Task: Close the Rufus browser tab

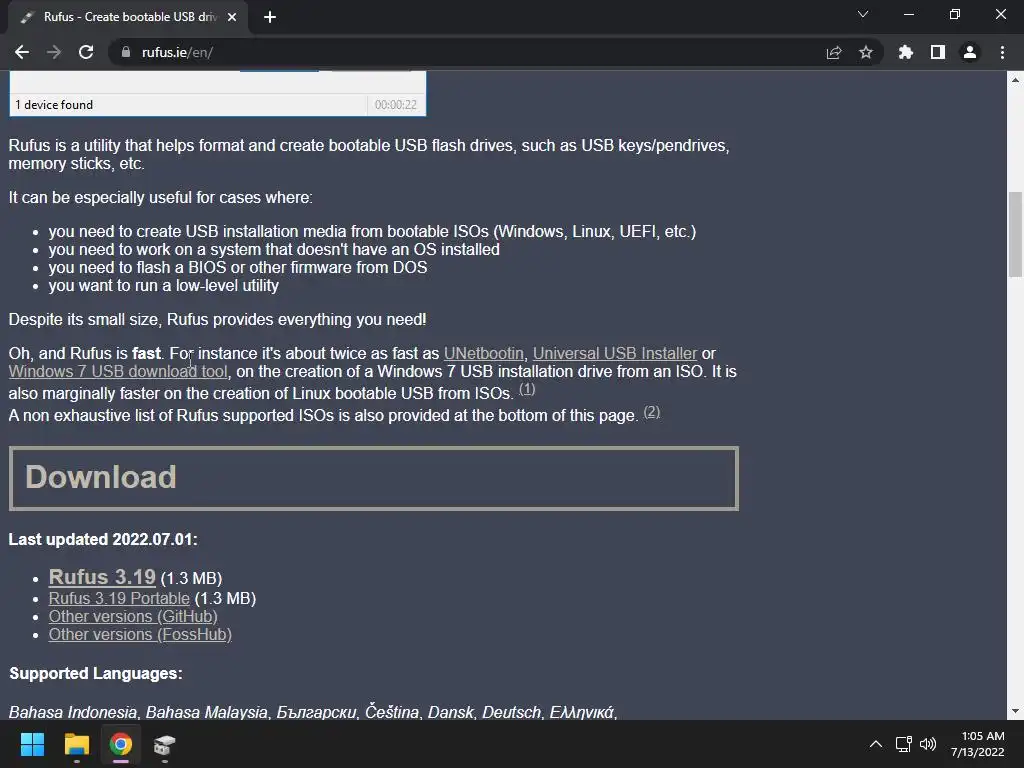Action: (232, 17)
